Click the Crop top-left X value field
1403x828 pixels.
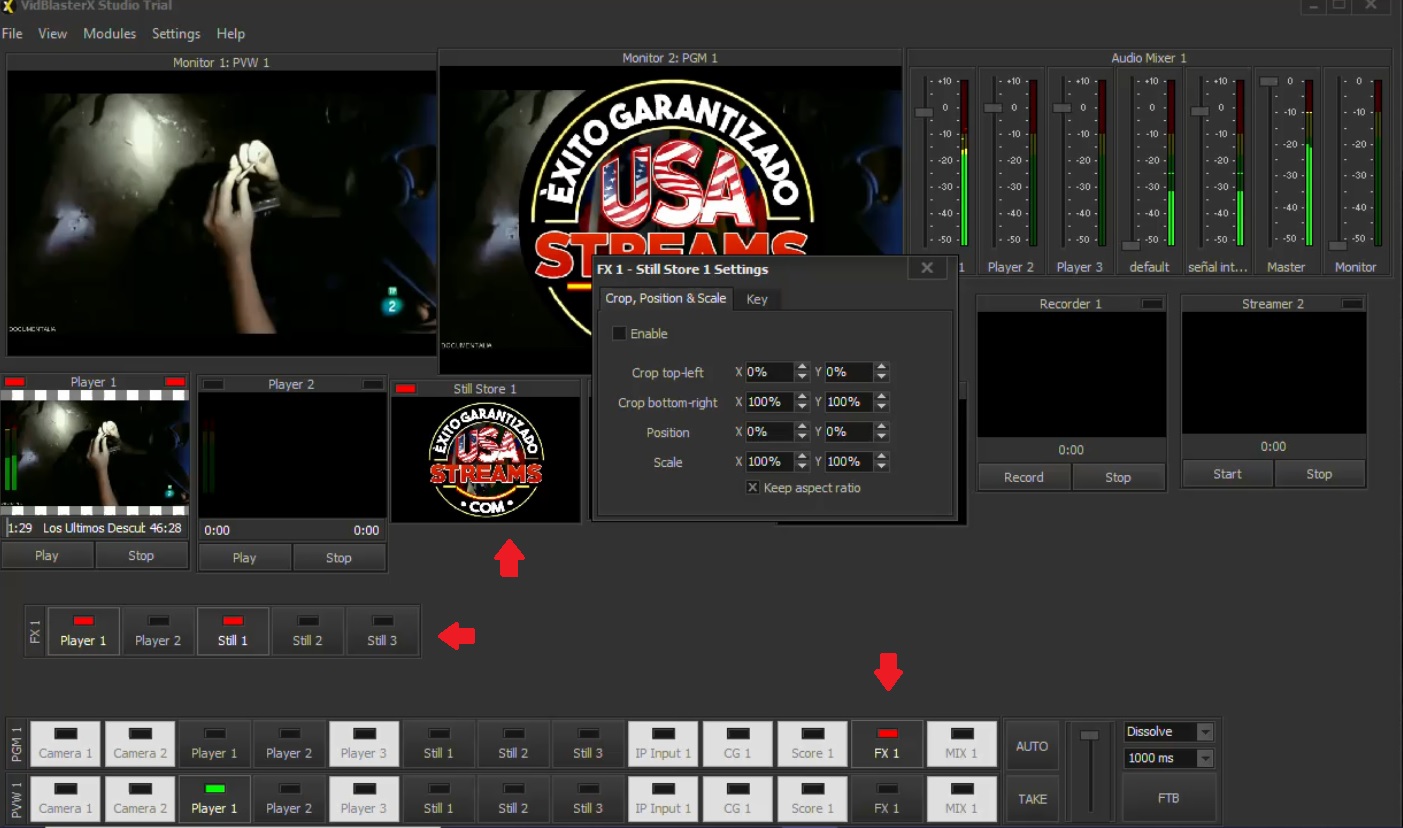click(769, 372)
